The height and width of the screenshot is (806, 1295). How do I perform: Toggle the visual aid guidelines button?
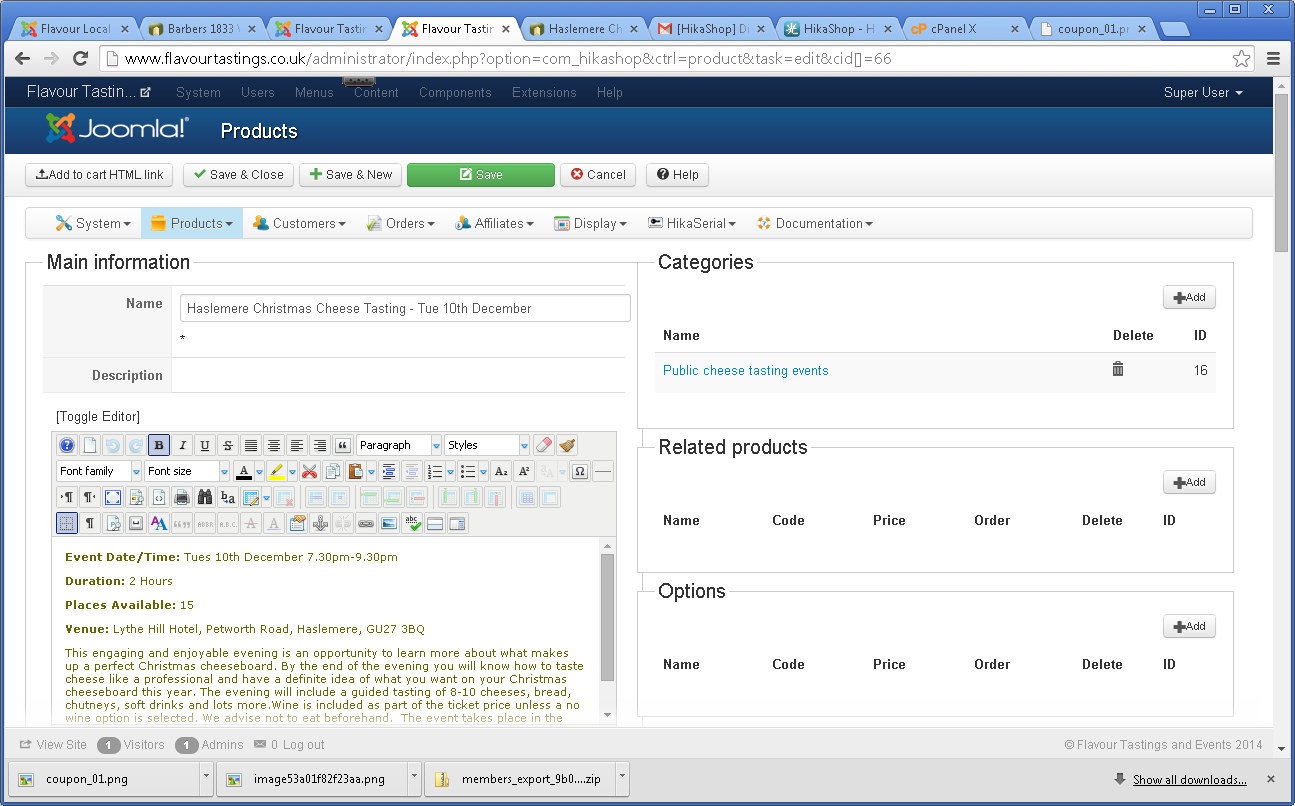pos(67,523)
